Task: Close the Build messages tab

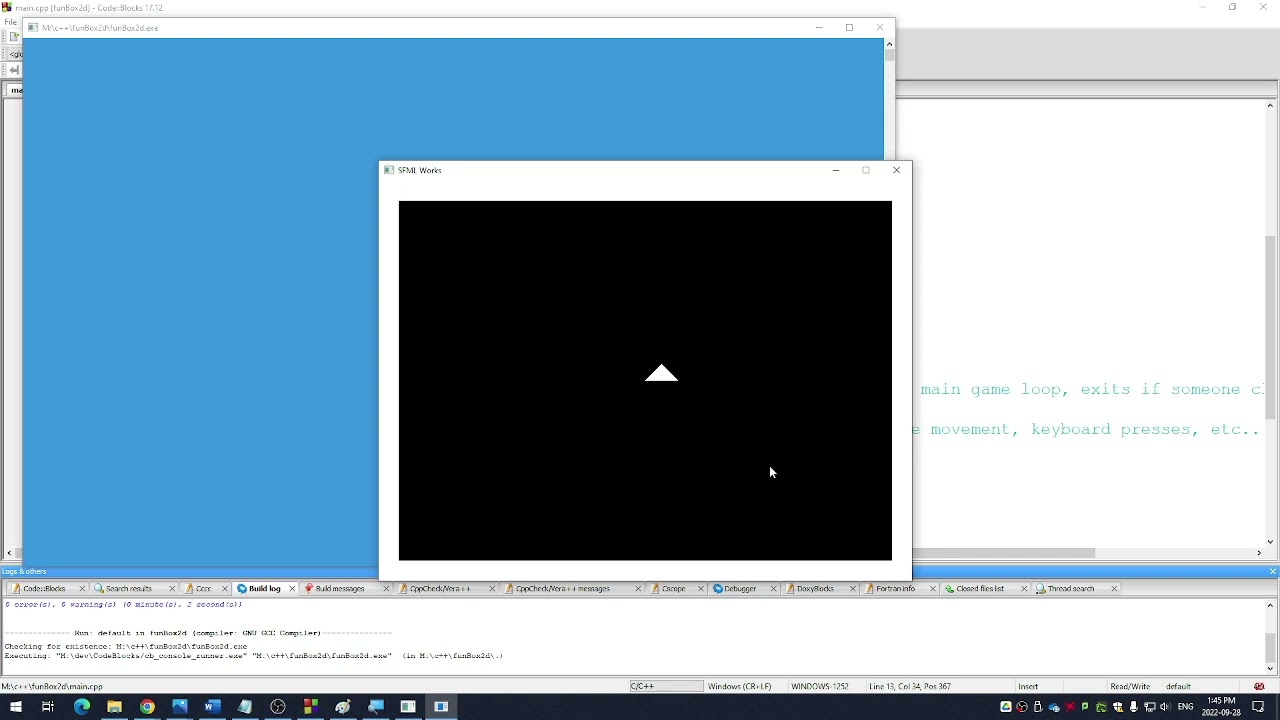Action: point(386,589)
